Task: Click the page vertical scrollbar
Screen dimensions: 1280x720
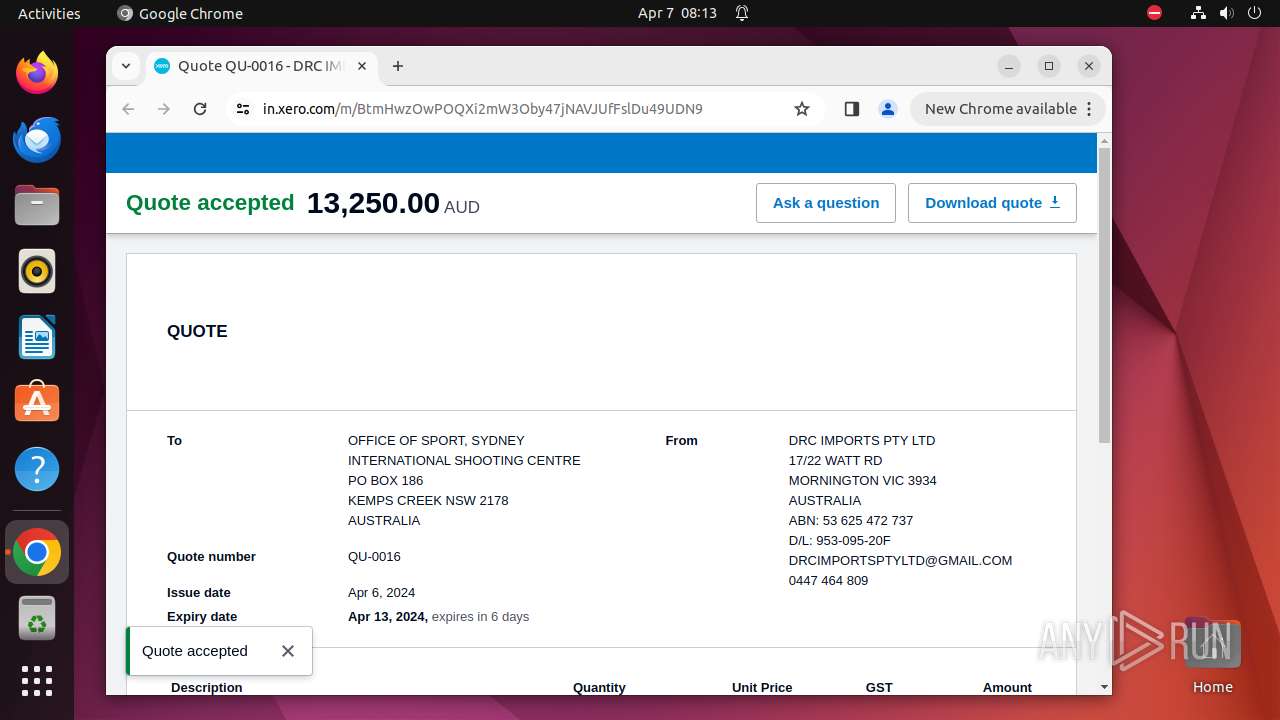Action: pos(1104,295)
